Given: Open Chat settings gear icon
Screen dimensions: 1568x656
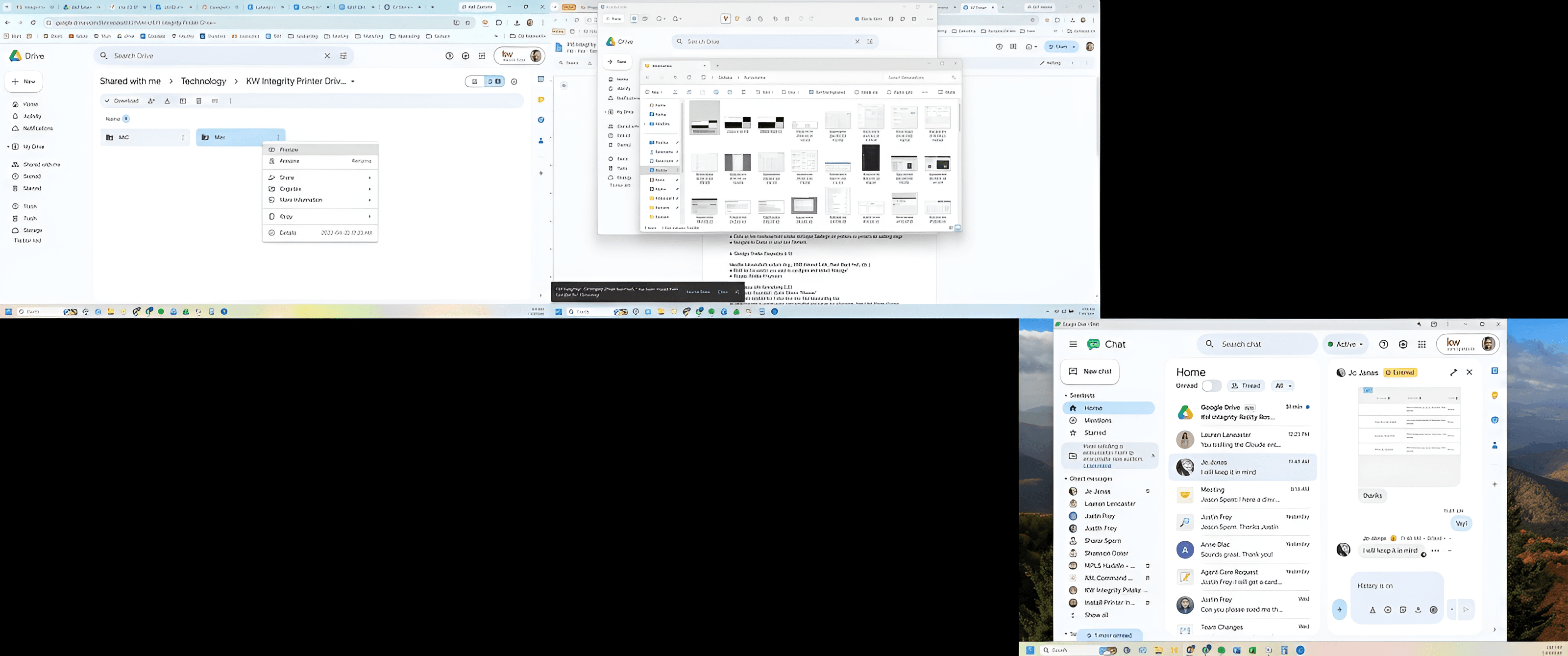Looking at the screenshot, I should click(1403, 344).
